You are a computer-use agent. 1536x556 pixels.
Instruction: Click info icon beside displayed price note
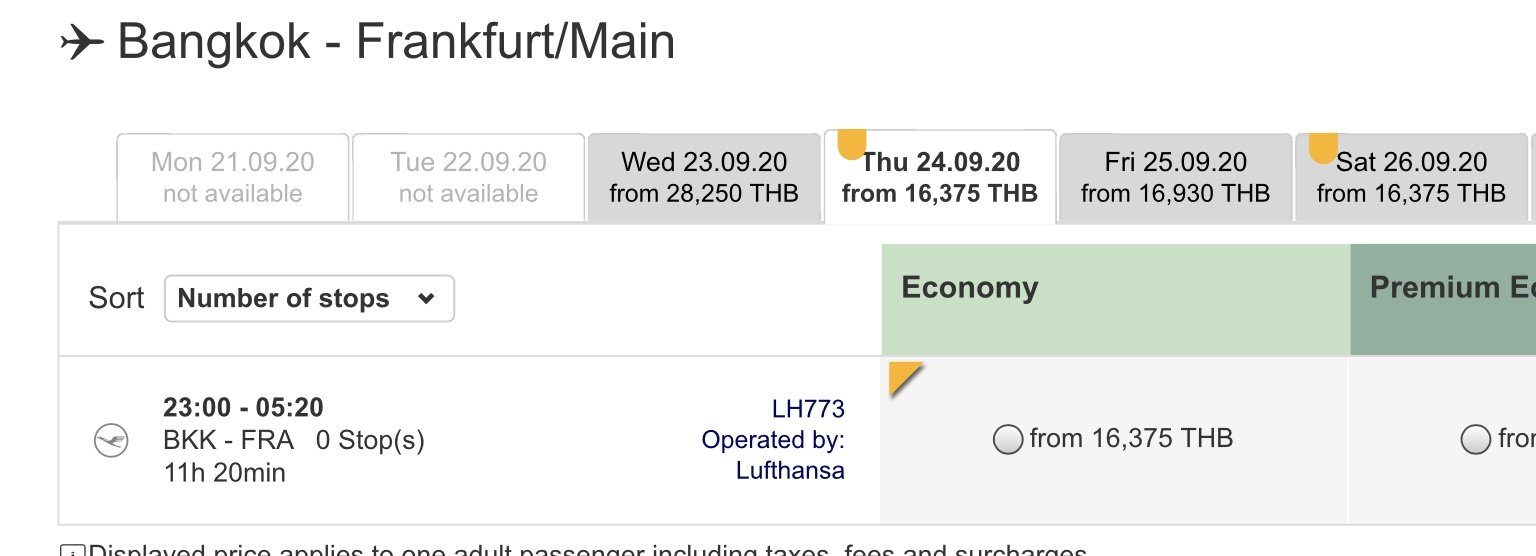coord(72,552)
